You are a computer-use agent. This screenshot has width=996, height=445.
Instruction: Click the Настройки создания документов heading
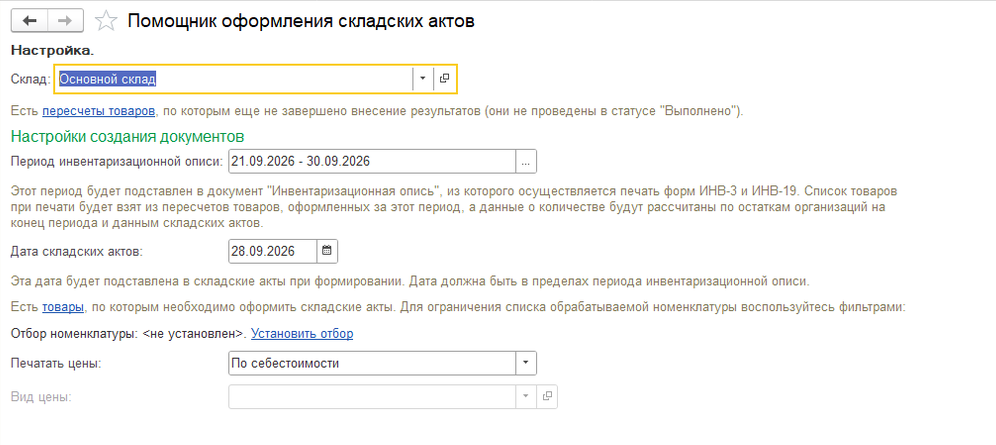[128, 136]
